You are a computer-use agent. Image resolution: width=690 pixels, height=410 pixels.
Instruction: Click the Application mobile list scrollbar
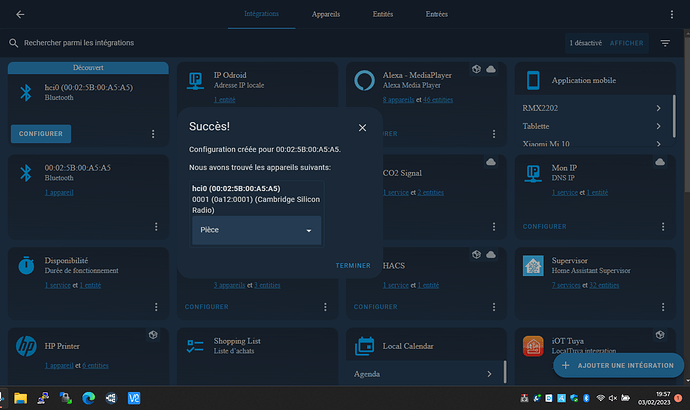[674, 116]
